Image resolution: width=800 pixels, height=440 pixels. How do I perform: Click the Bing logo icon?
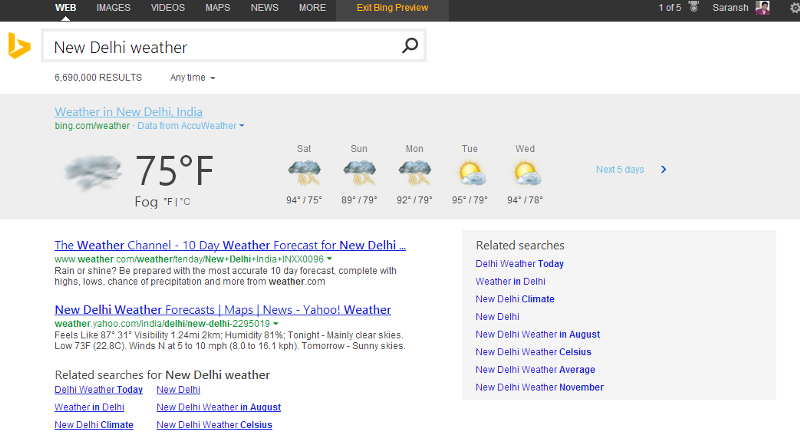click(x=19, y=45)
